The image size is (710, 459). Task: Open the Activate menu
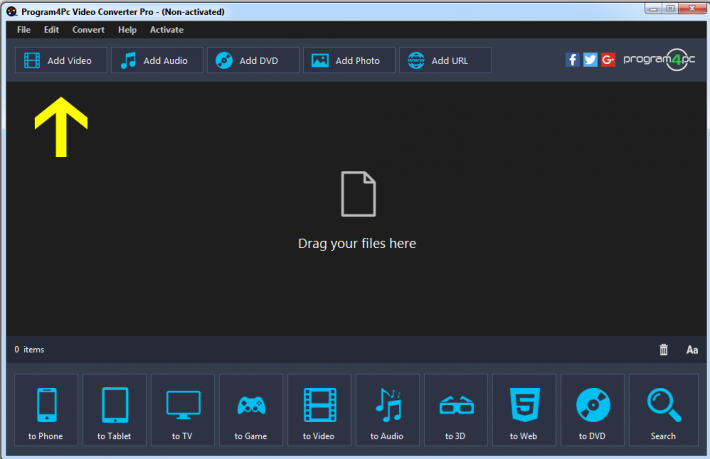pyautogui.click(x=167, y=30)
